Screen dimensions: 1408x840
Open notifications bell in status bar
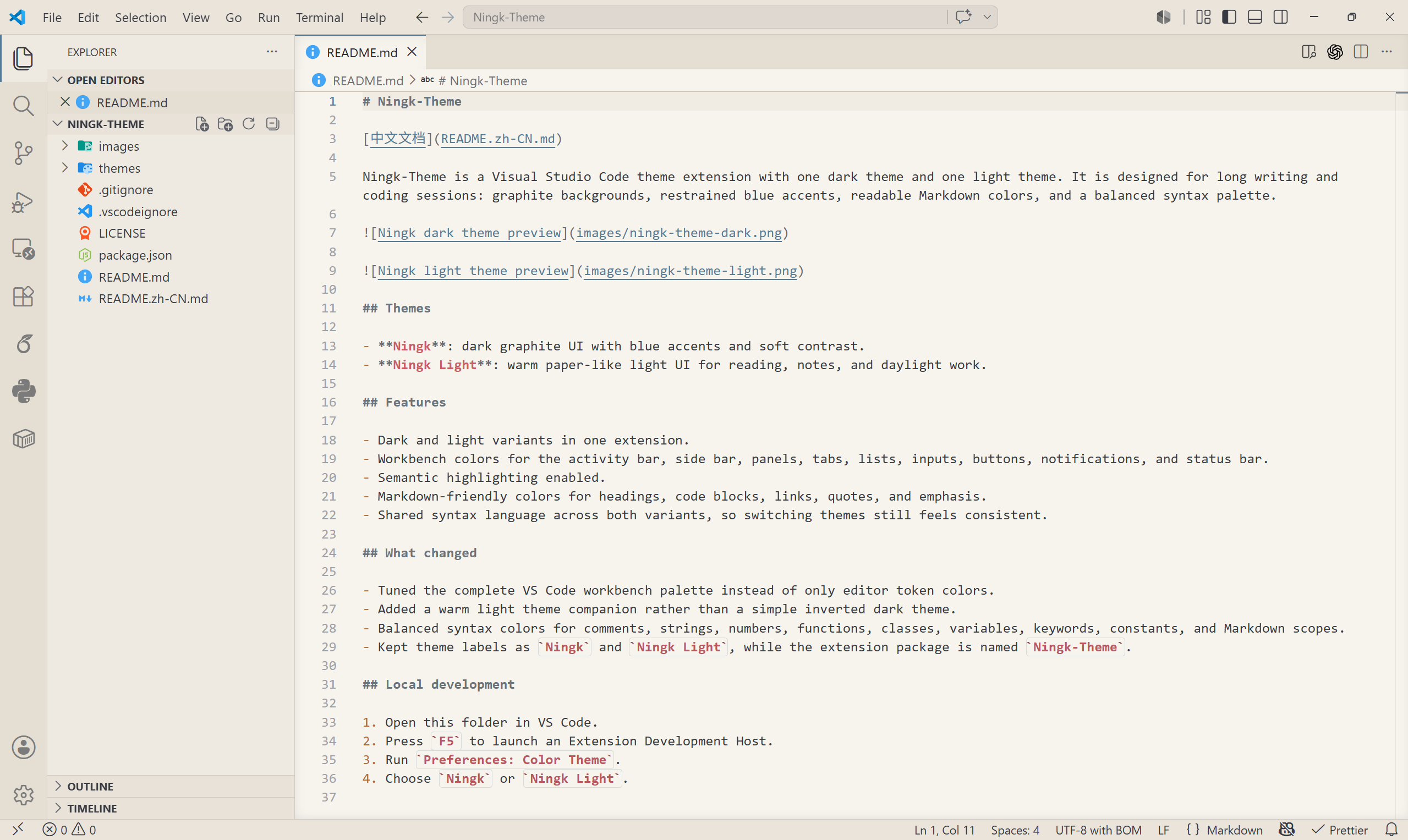pyautogui.click(x=1391, y=830)
